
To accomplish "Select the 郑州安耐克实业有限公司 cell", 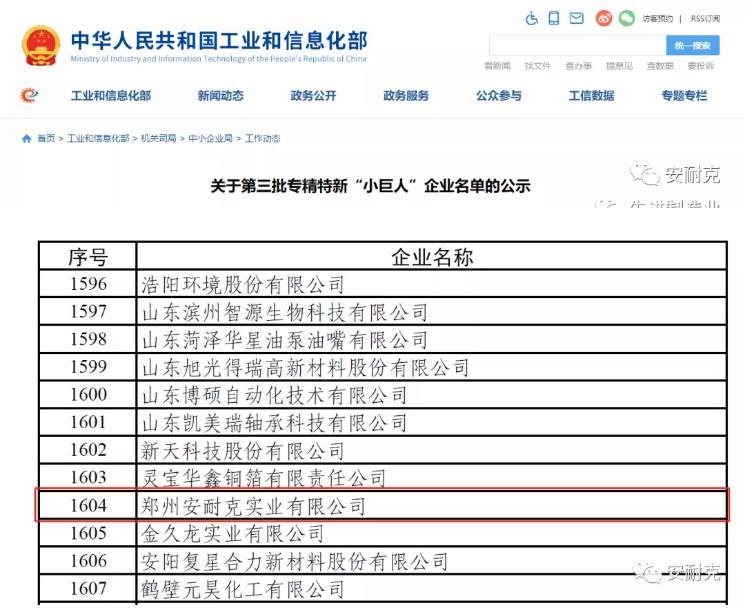I will 432,506.
